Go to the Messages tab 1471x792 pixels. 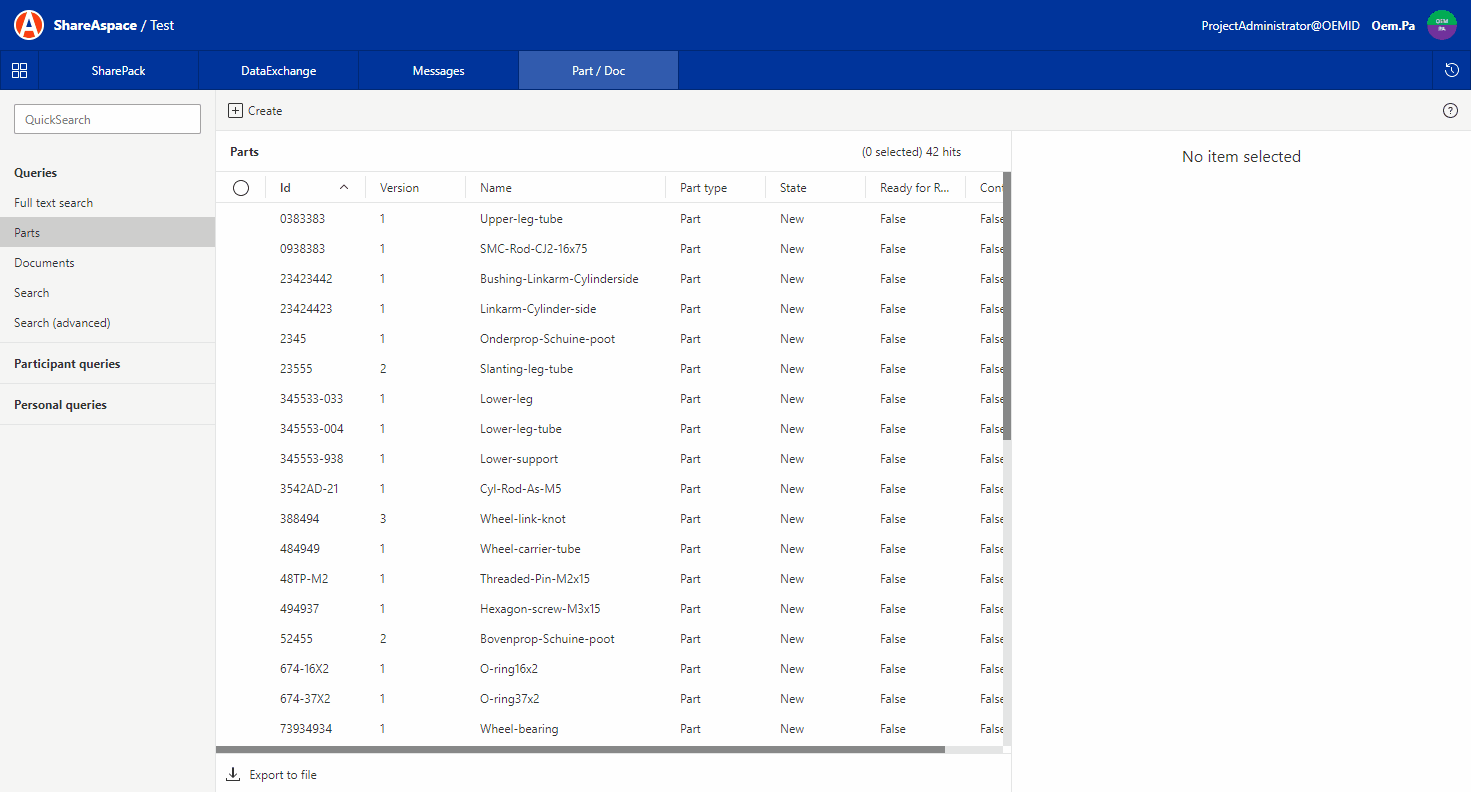coord(438,71)
